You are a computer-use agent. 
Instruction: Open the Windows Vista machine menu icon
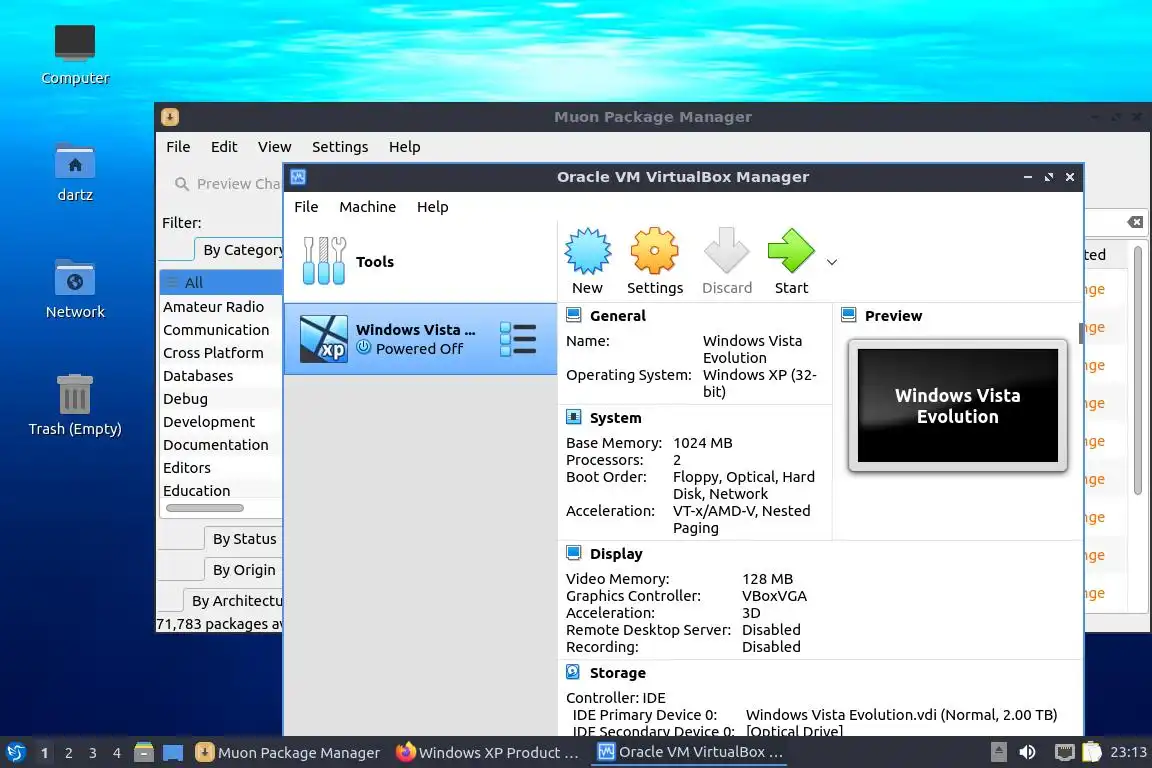click(518, 339)
